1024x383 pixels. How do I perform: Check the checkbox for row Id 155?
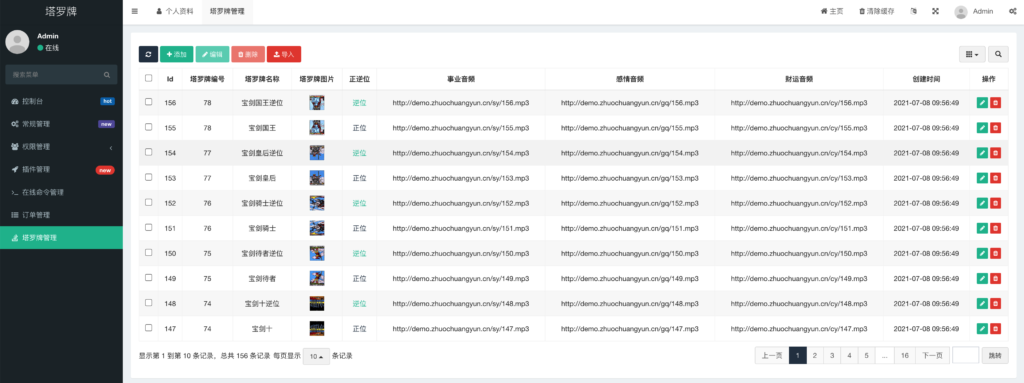(x=149, y=127)
